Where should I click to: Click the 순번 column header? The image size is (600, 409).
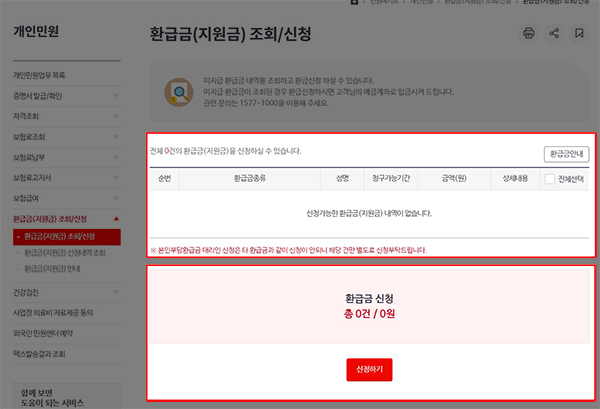(x=164, y=178)
